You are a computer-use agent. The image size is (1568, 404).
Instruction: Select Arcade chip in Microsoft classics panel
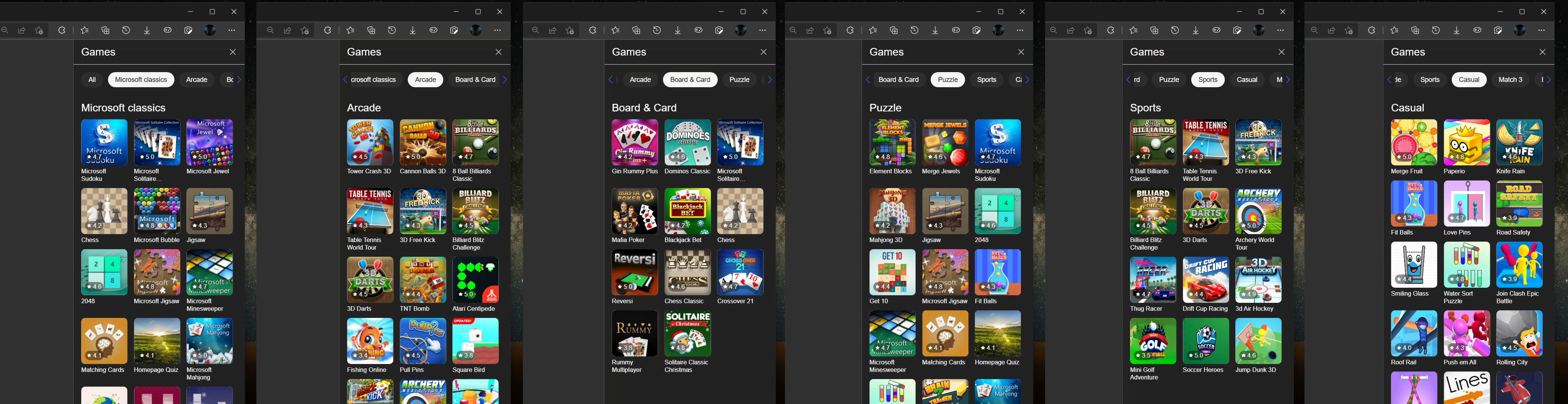click(x=197, y=80)
